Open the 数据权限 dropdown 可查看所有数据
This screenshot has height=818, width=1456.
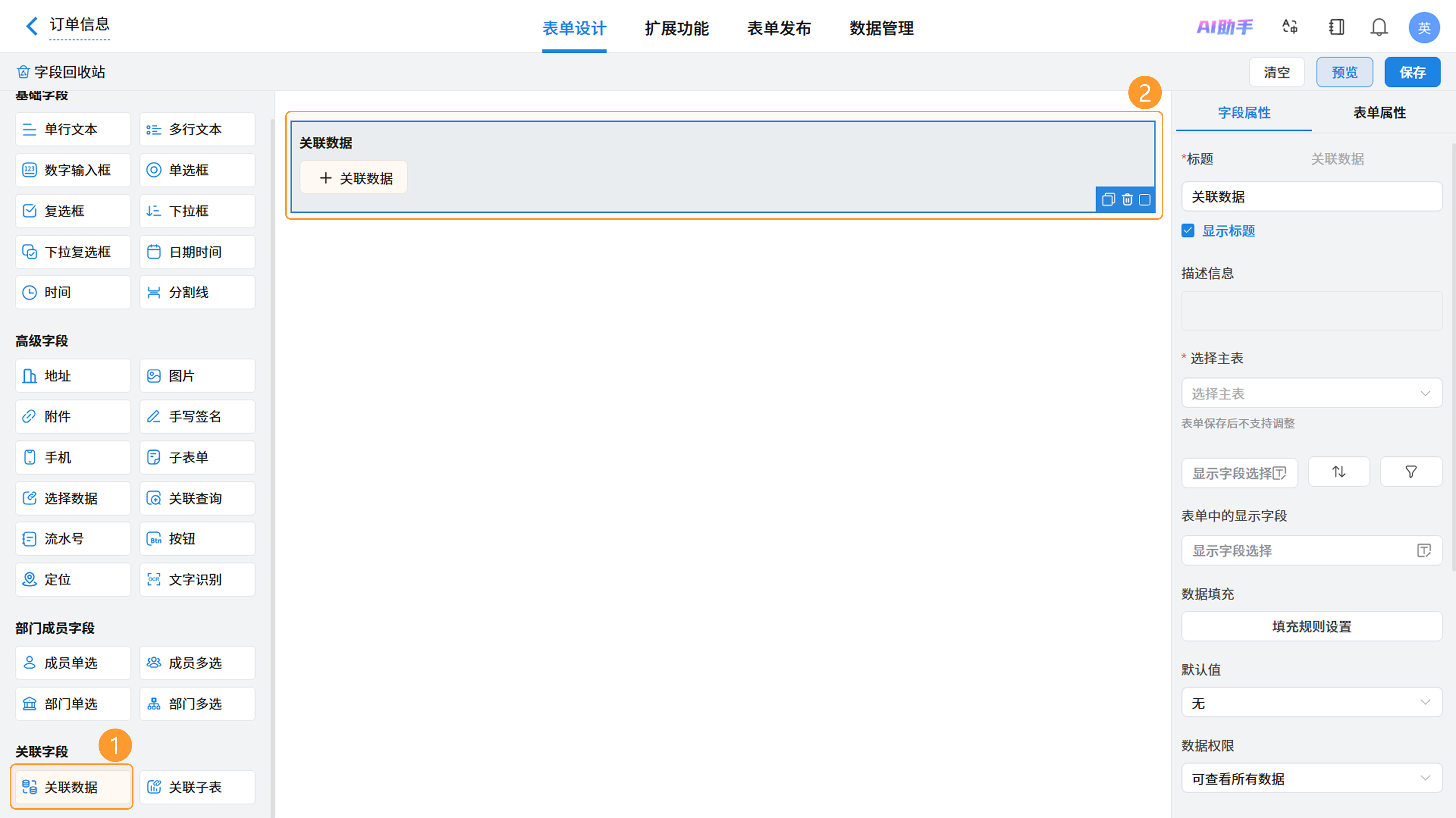click(x=1311, y=779)
